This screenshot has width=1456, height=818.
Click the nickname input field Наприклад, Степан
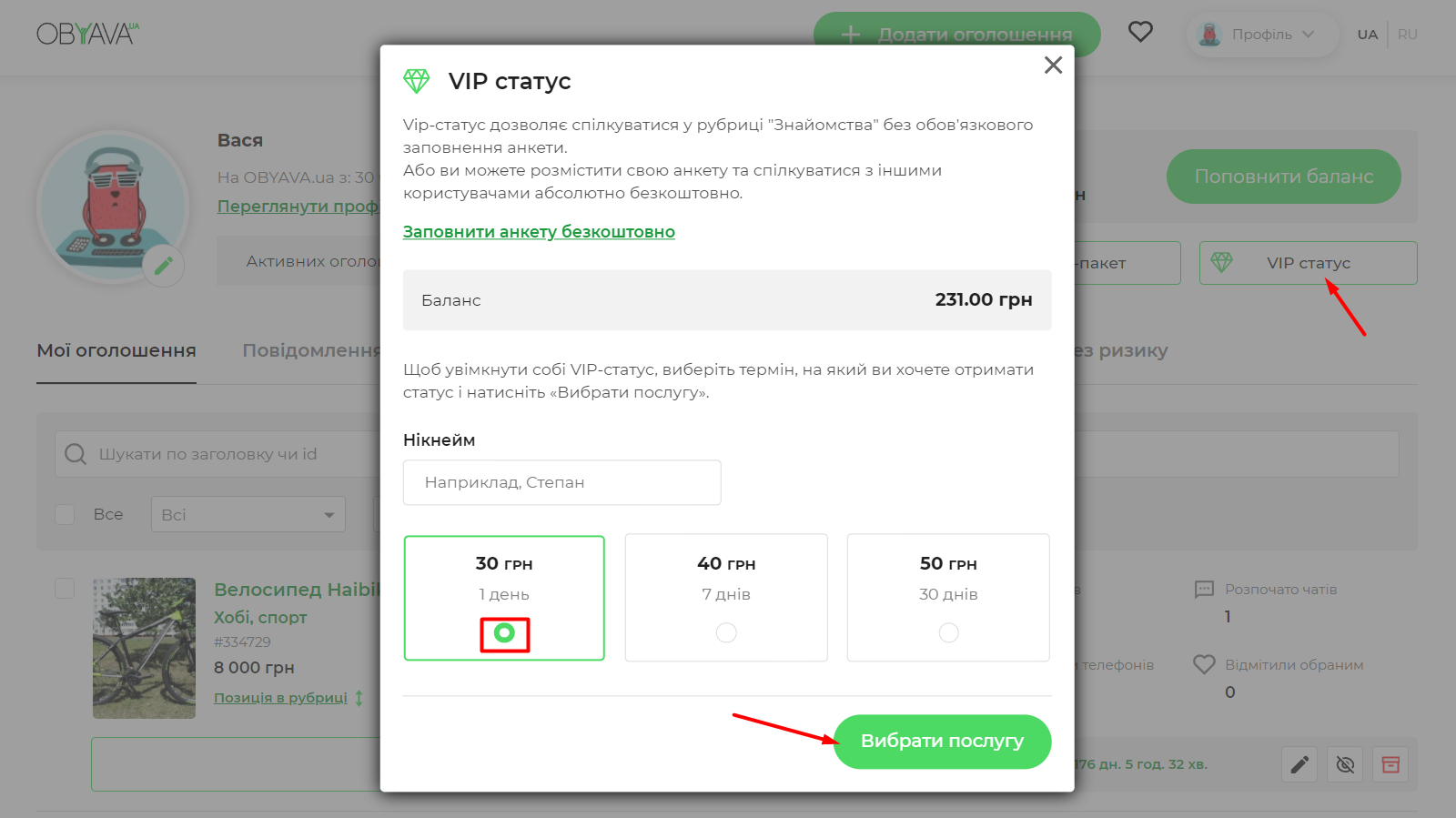561,482
